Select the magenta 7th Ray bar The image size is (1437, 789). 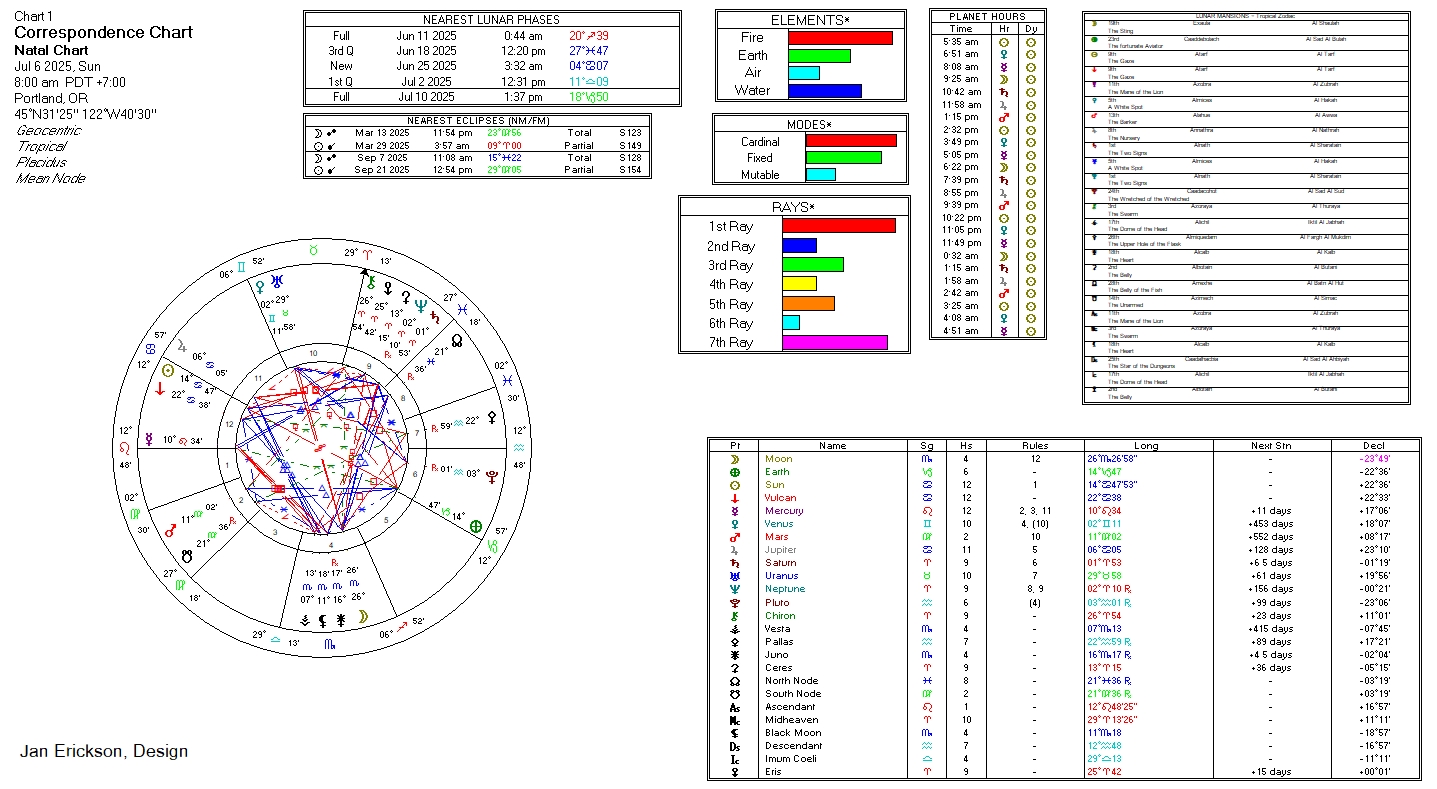coord(834,342)
